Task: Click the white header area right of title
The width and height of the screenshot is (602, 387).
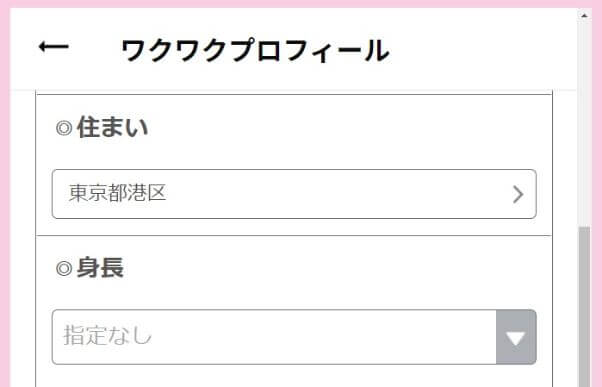Action: click(480, 50)
